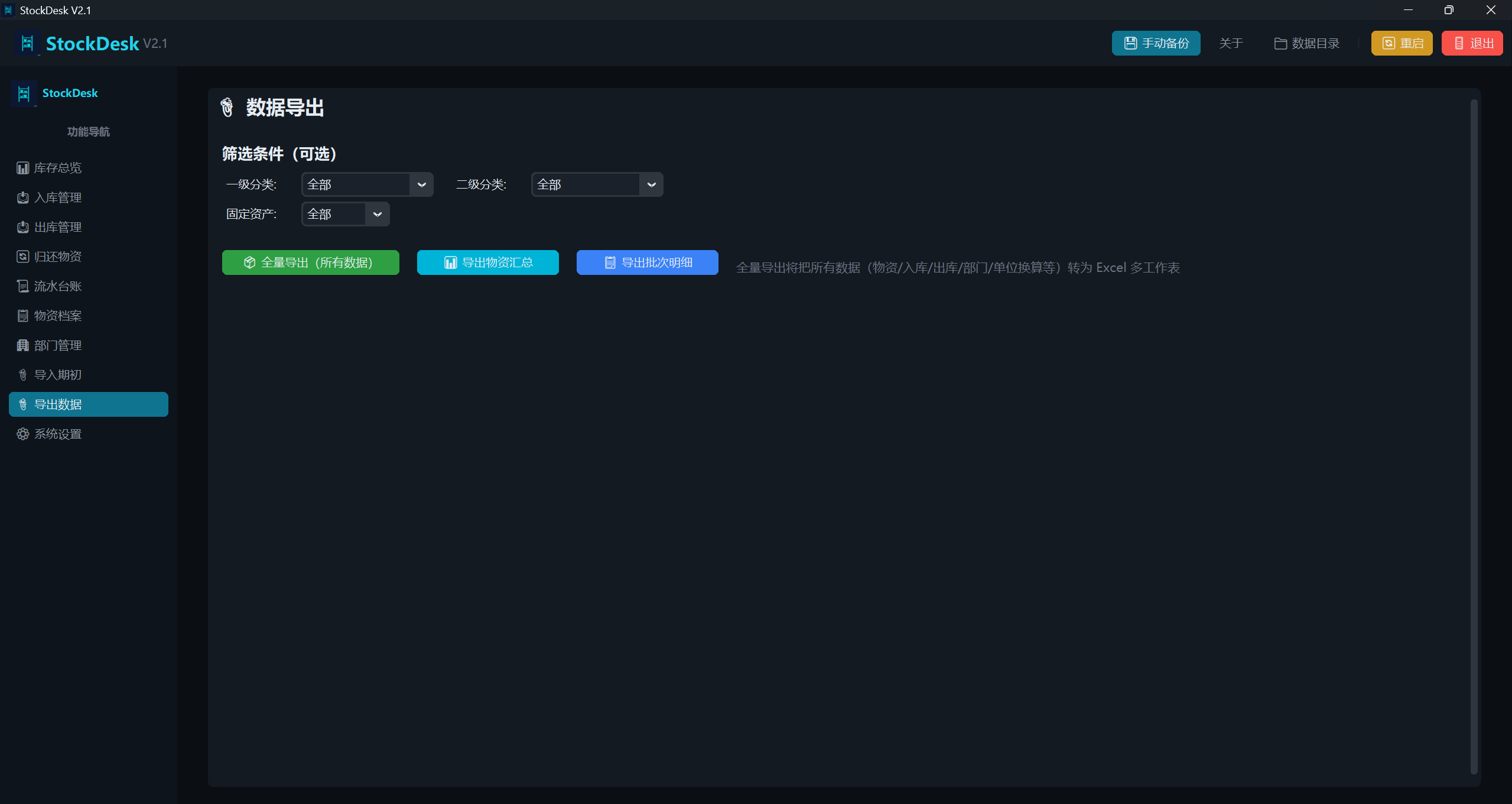Expand the 固定资产 dropdown arrow
The width and height of the screenshot is (1512, 804).
(378, 214)
